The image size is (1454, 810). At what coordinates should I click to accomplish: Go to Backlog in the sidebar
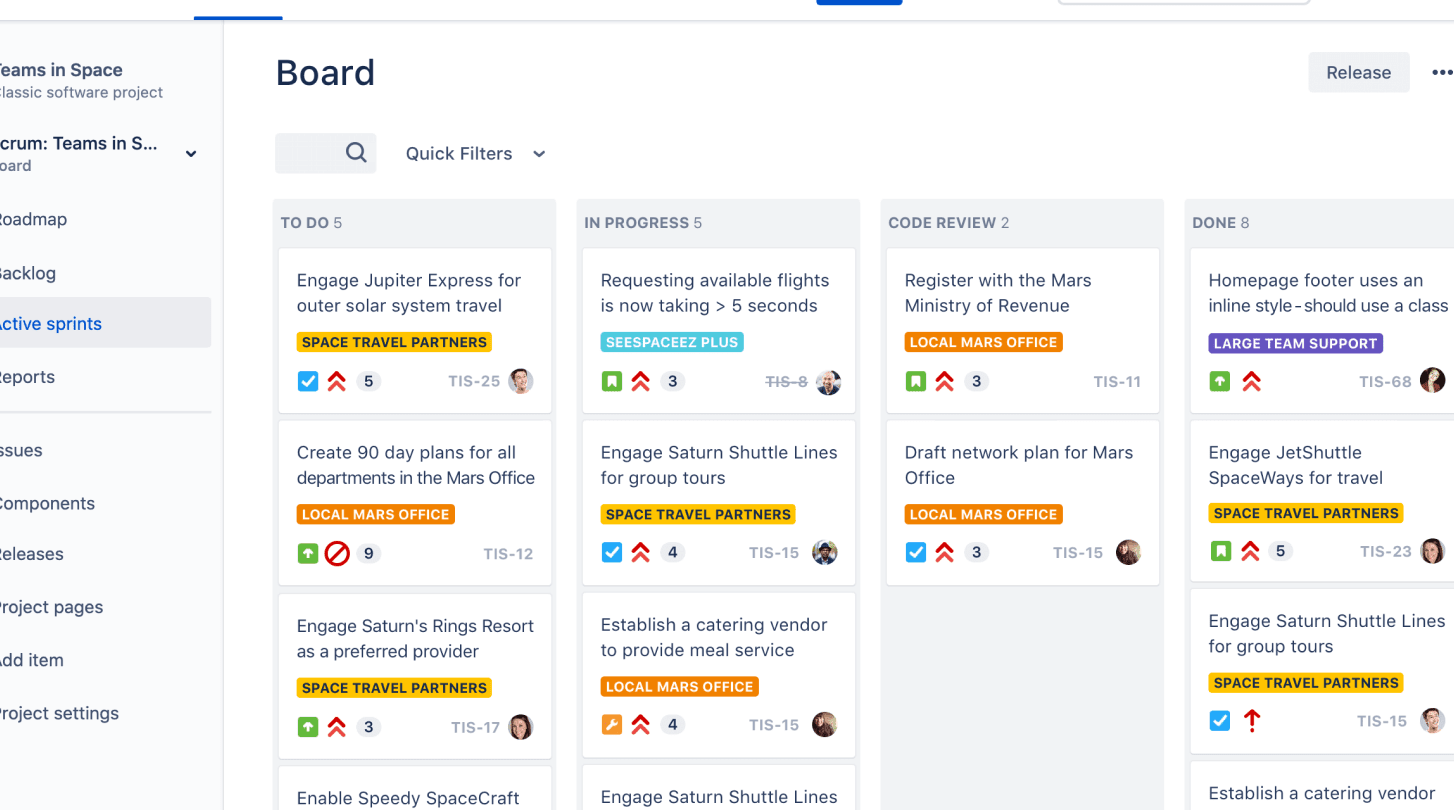27,273
